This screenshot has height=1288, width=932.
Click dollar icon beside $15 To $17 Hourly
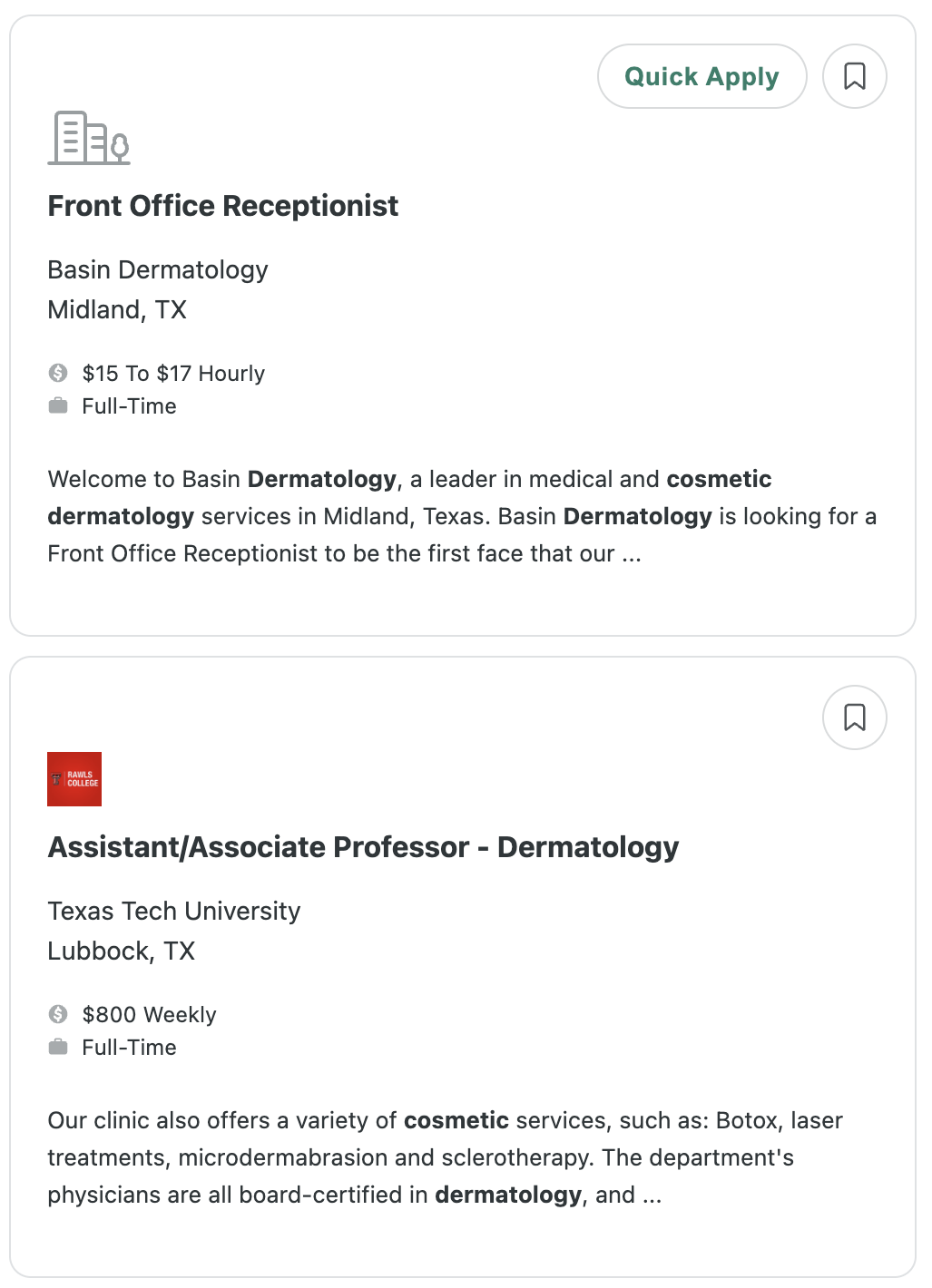[x=58, y=373]
